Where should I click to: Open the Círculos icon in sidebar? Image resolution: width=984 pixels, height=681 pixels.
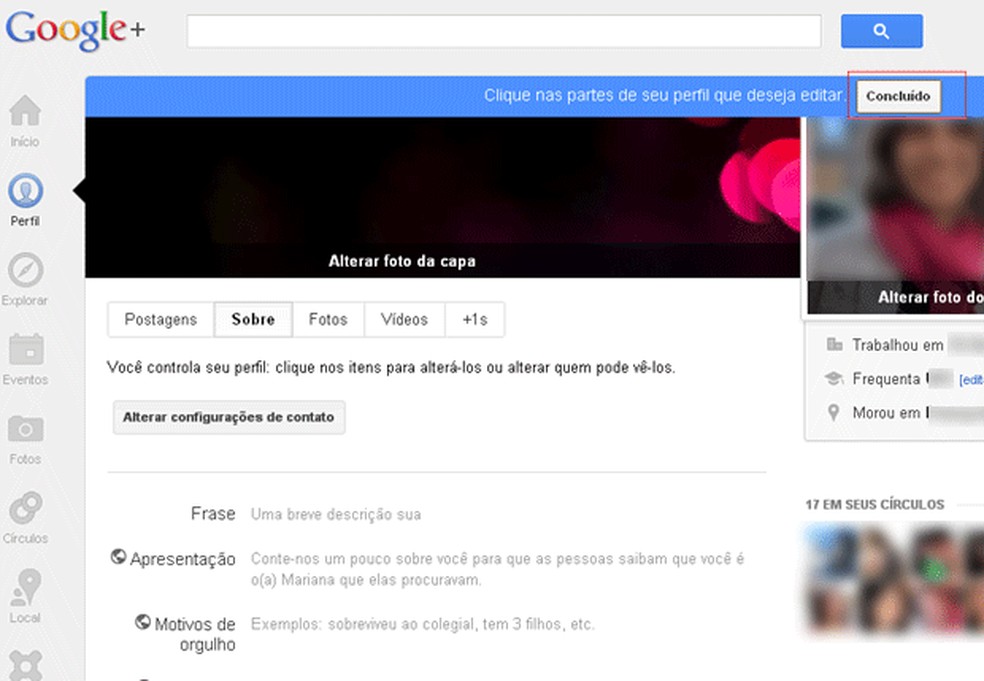(x=25, y=508)
